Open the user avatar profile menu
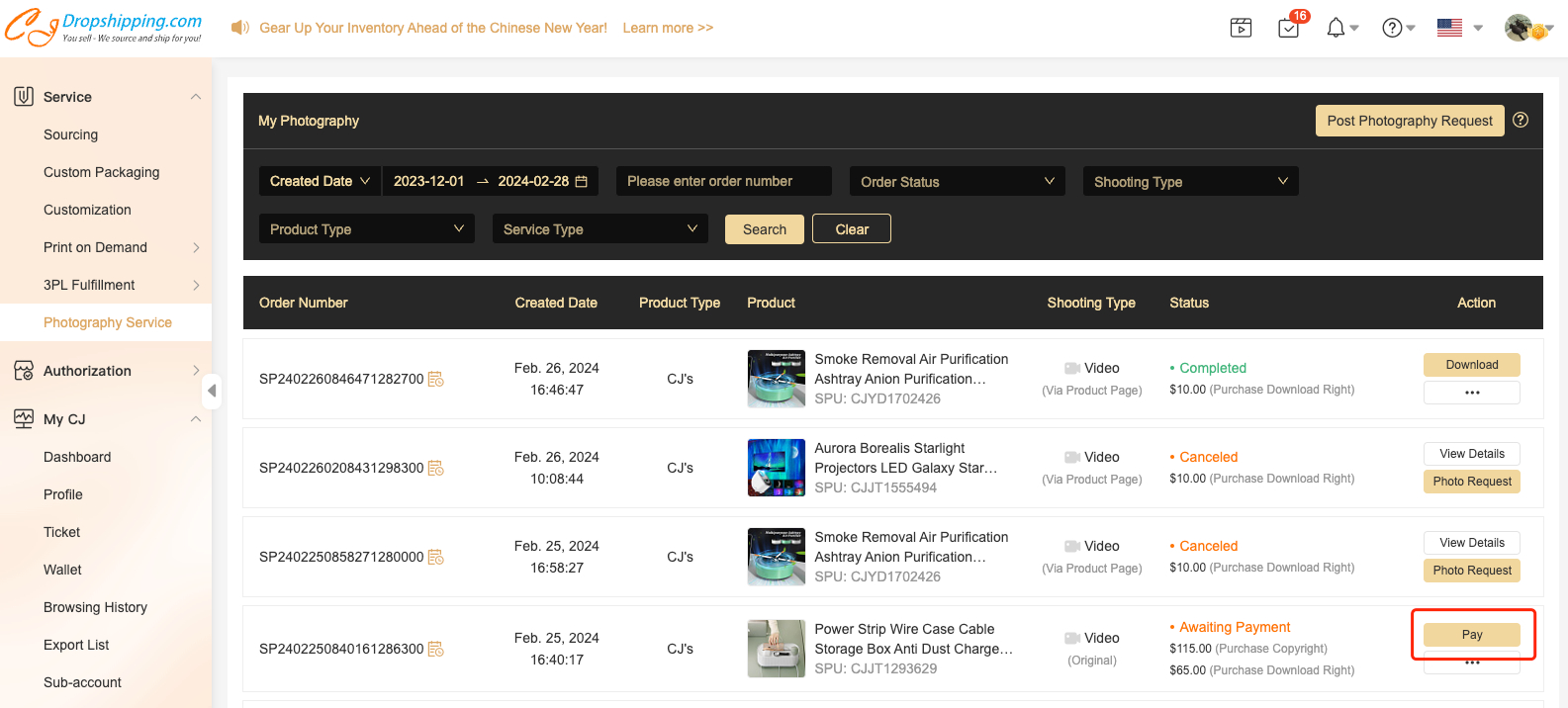The image size is (1568, 708). (x=1519, y=28)
